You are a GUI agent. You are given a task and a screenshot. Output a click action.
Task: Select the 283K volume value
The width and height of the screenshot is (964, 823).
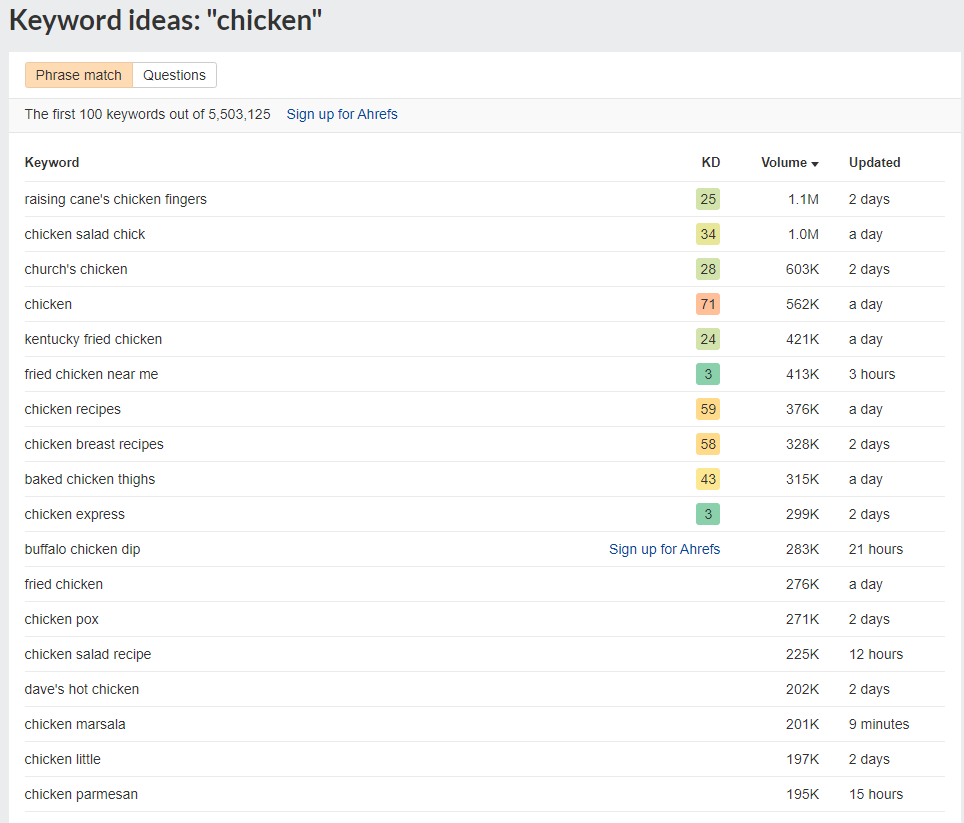(802, 550)
